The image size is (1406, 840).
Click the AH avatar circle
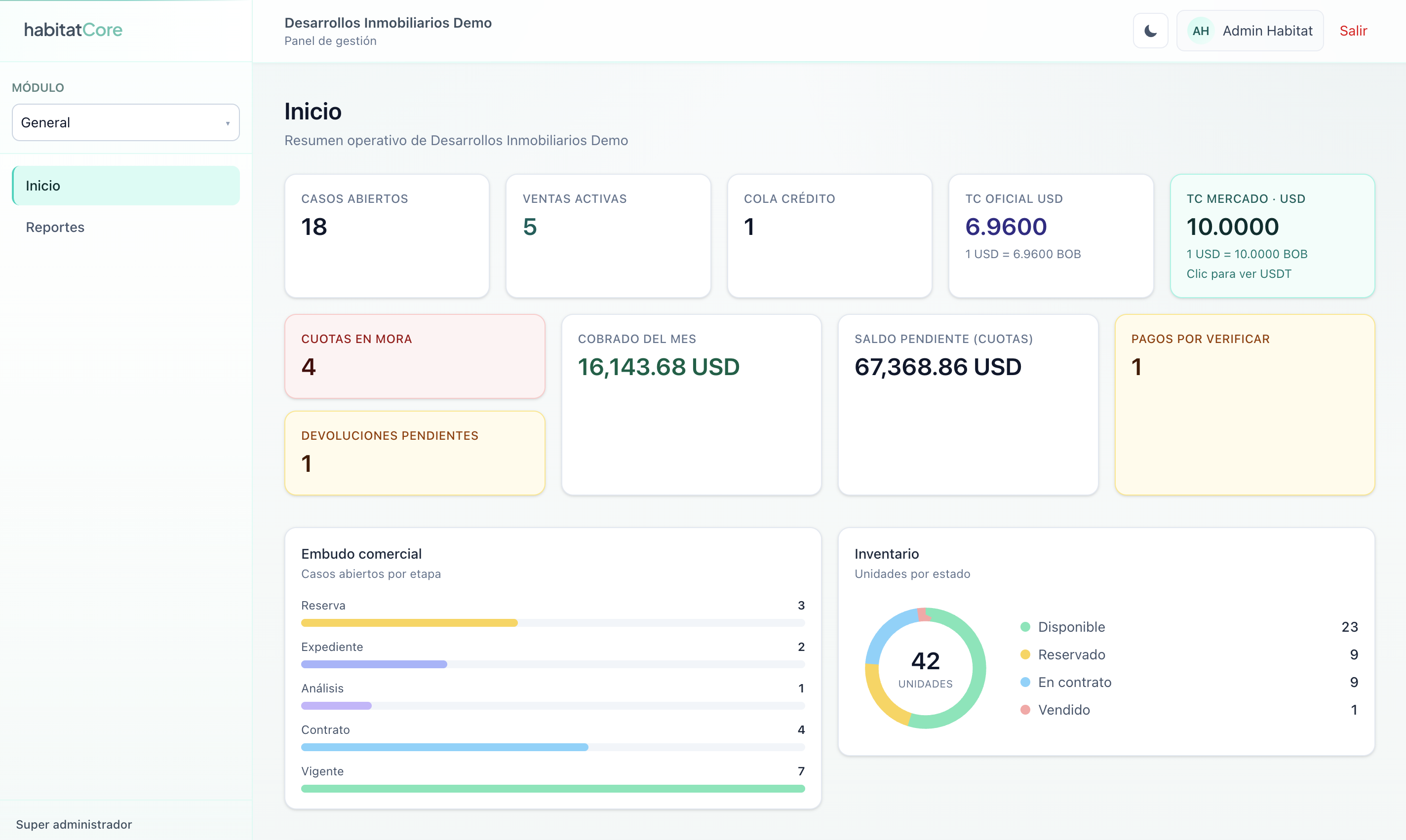point(1201,31)
